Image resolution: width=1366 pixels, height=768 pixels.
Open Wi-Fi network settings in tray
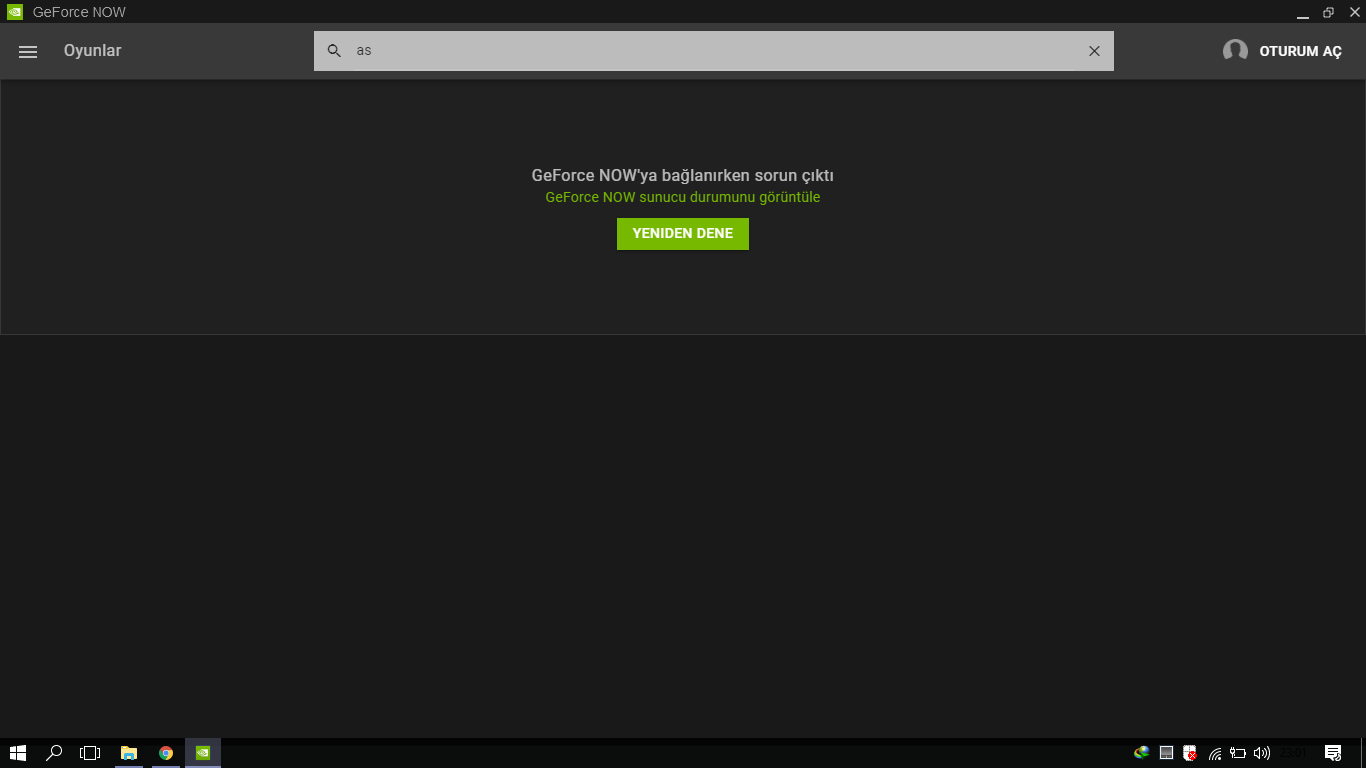pos(1215,753)
